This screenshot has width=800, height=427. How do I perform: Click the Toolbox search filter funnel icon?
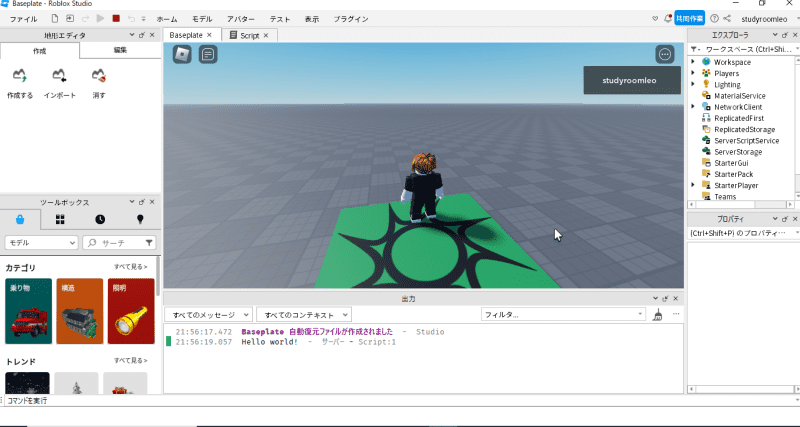coord(149,243)
